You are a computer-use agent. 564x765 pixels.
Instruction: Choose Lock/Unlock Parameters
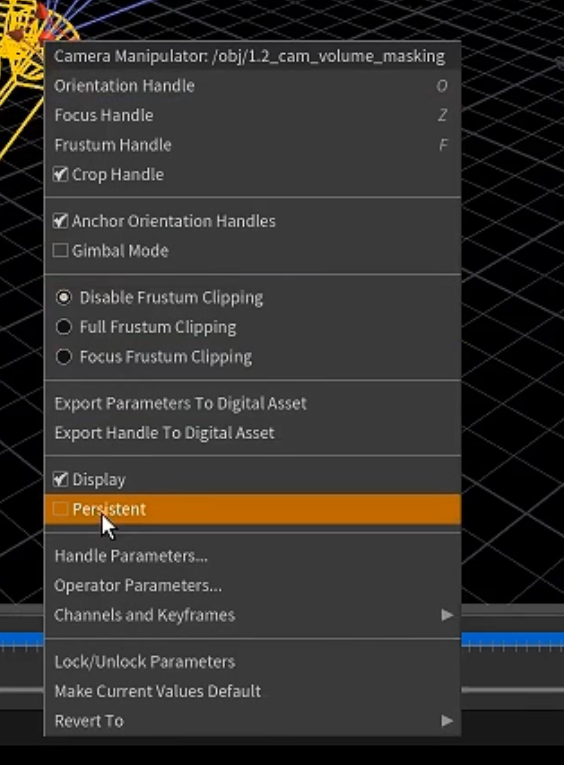coord(253,662)
